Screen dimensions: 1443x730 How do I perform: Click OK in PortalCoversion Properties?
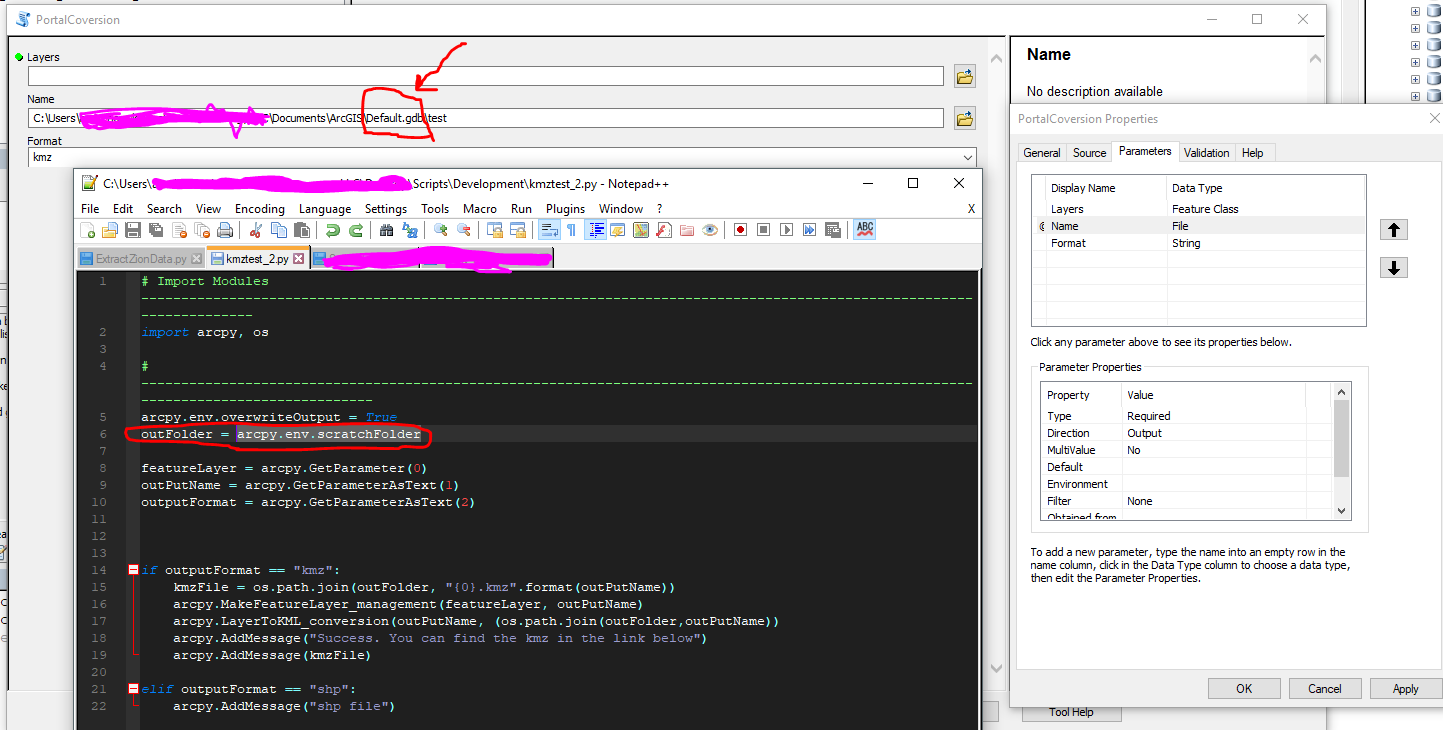pyautogui.click(x=1244, y=688)
